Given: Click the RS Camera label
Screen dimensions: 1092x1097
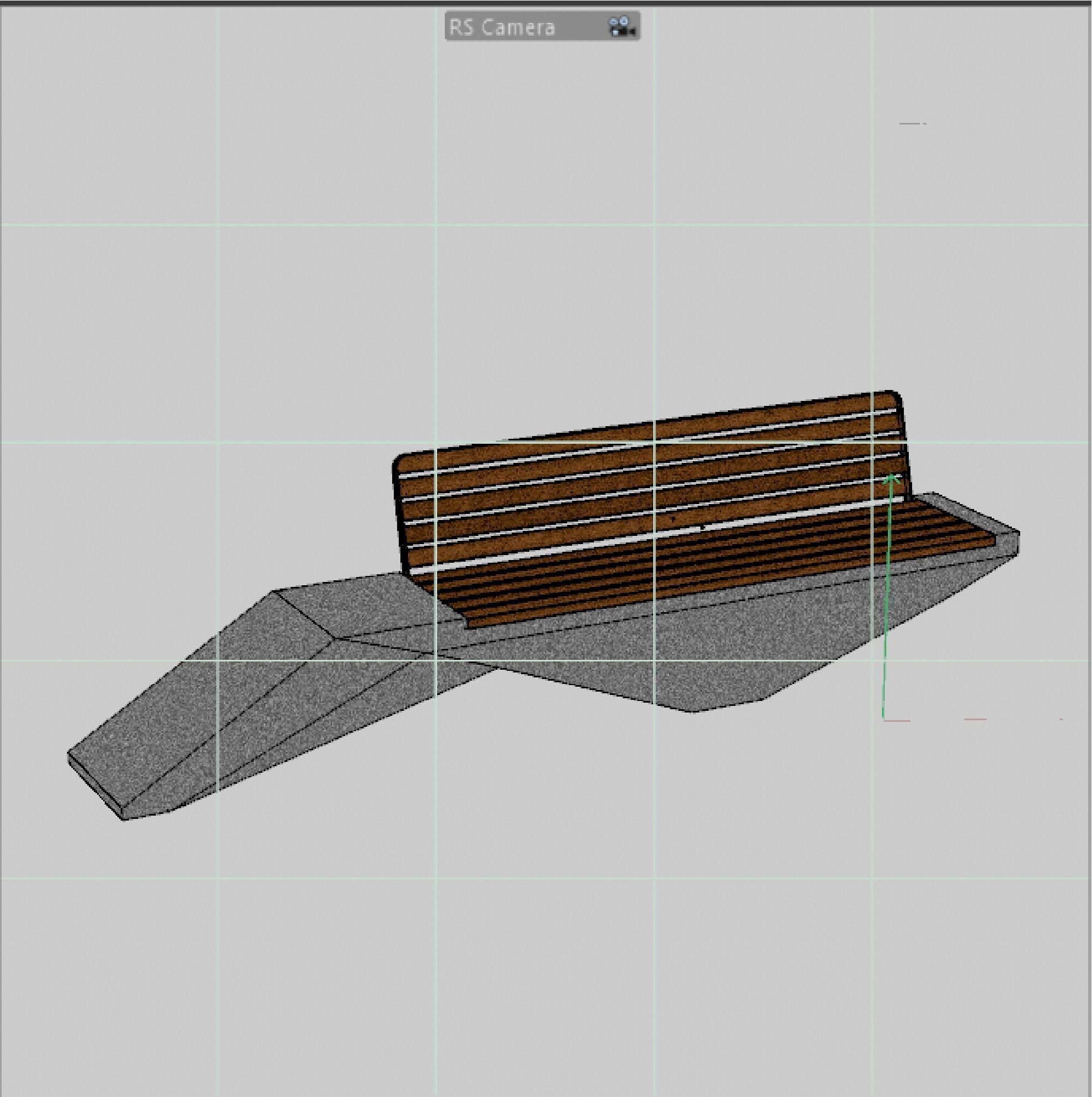Looking at the screenshot, I should pyautogui.click(x=501, y=27).
